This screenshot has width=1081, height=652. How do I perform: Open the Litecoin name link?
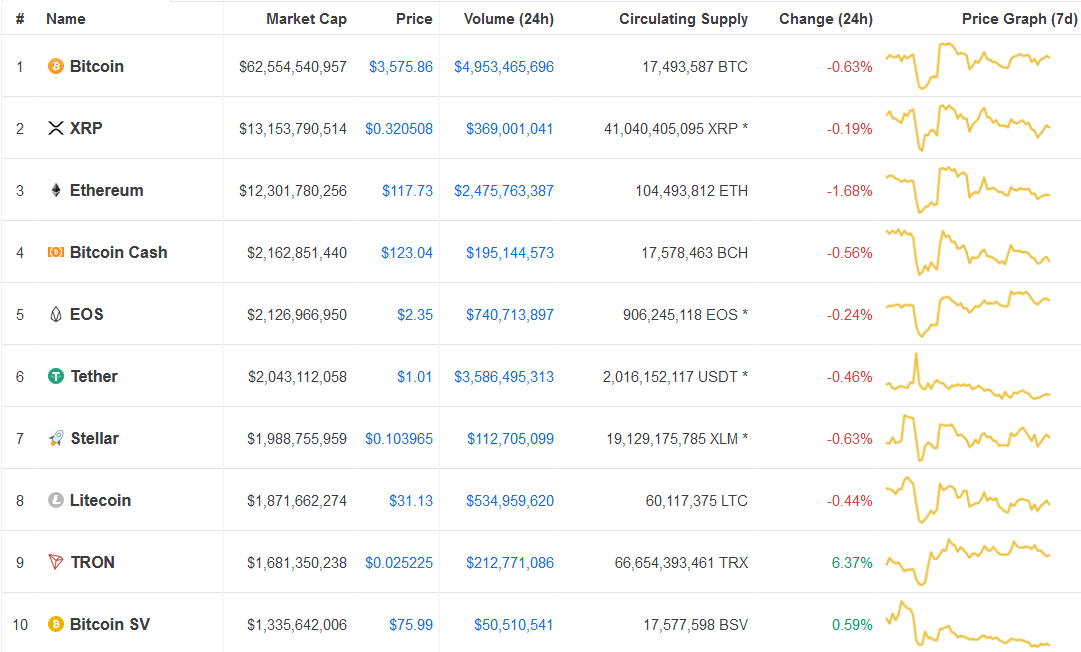coord(101,500)
